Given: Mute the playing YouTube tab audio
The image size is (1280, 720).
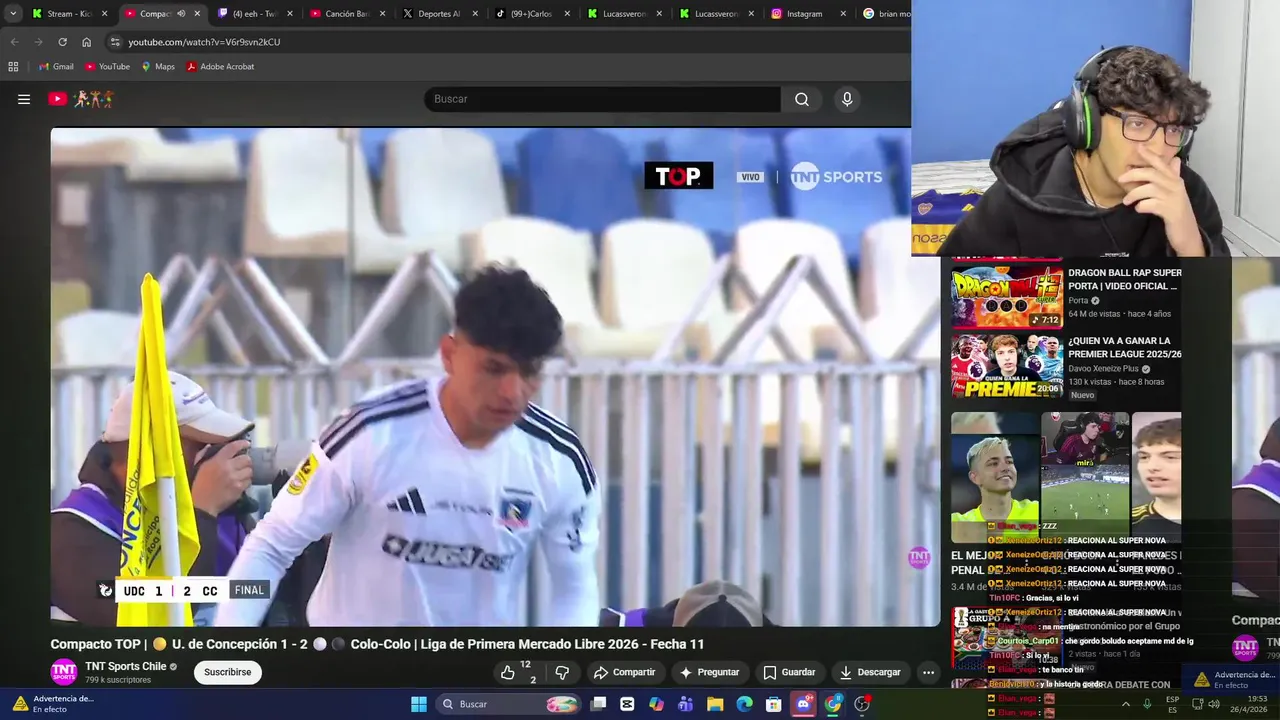Looking at the screenshot, I should [181, 14].
